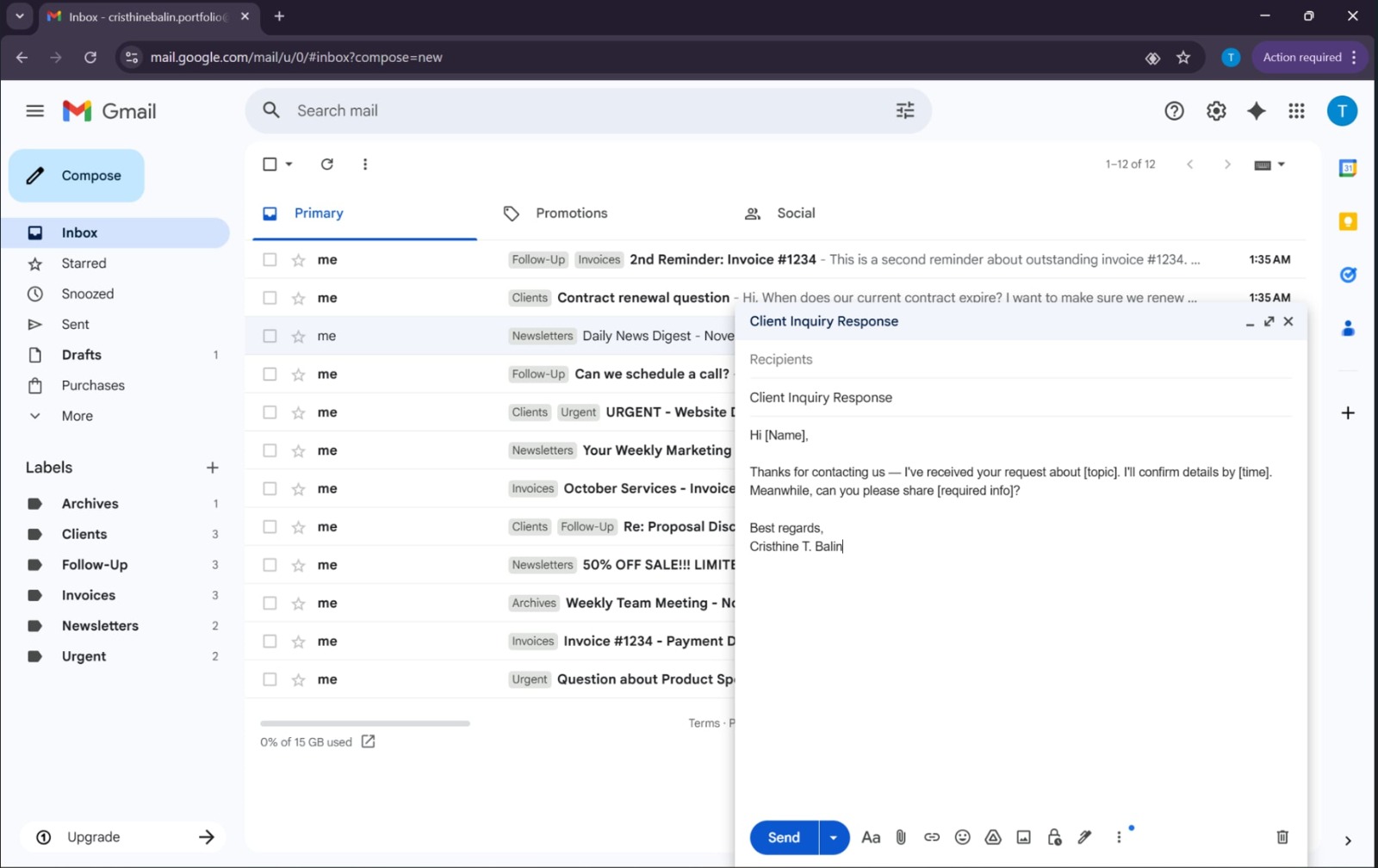Select checkbox for 2nd Reminder Invoice email
This screenshot has width=1378, height=868.
pyautogui.click(x=270, y=260)
